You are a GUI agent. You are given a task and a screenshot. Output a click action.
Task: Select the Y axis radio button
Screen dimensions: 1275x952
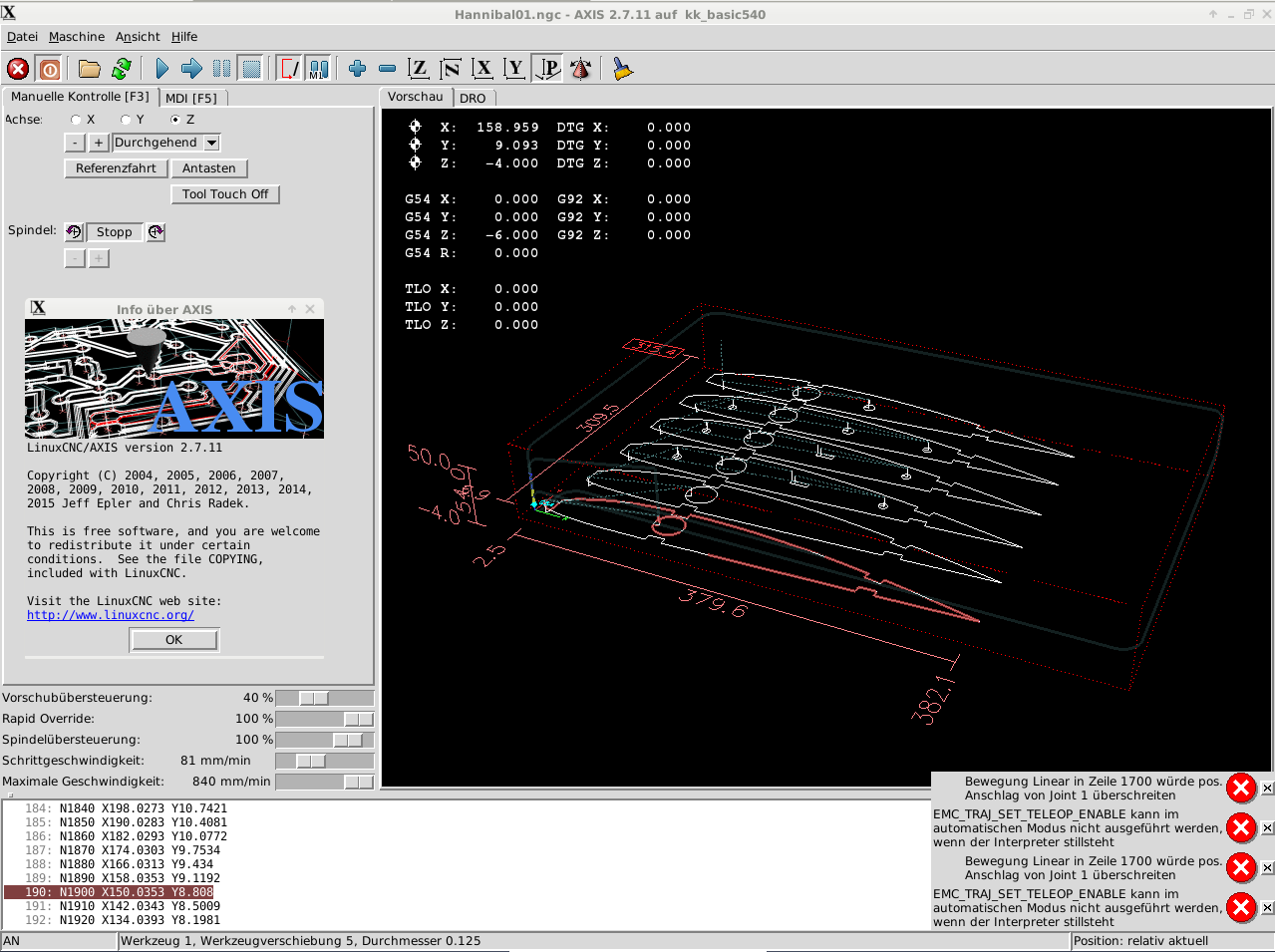pos(126,120)
